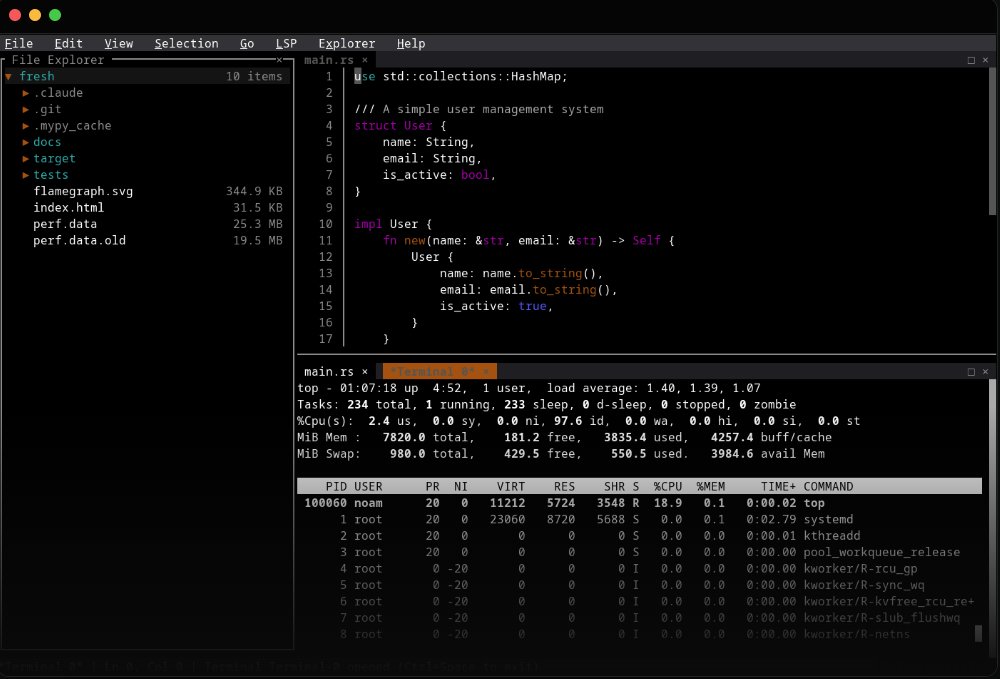1000x679 pixels.
Task: Click line number 10 in gutter
Action: [x=325, y=224]
